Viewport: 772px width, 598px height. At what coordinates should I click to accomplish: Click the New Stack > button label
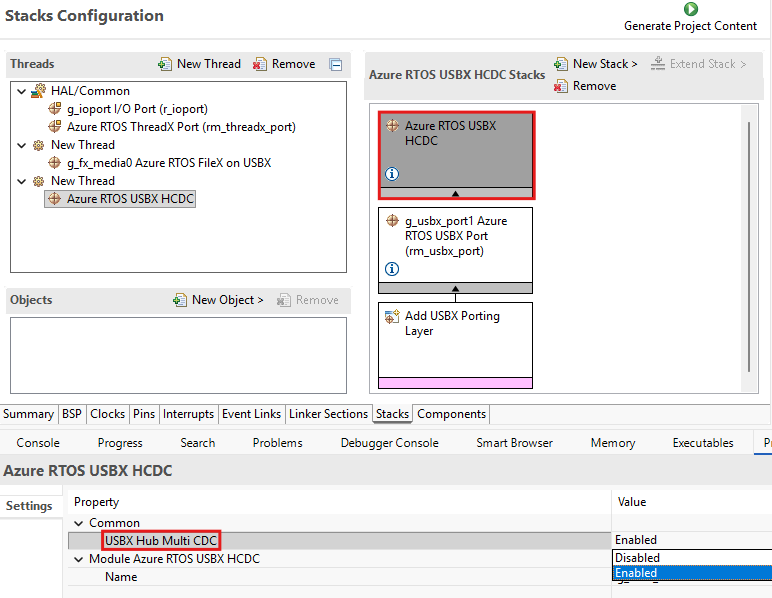tap(605, 64)
